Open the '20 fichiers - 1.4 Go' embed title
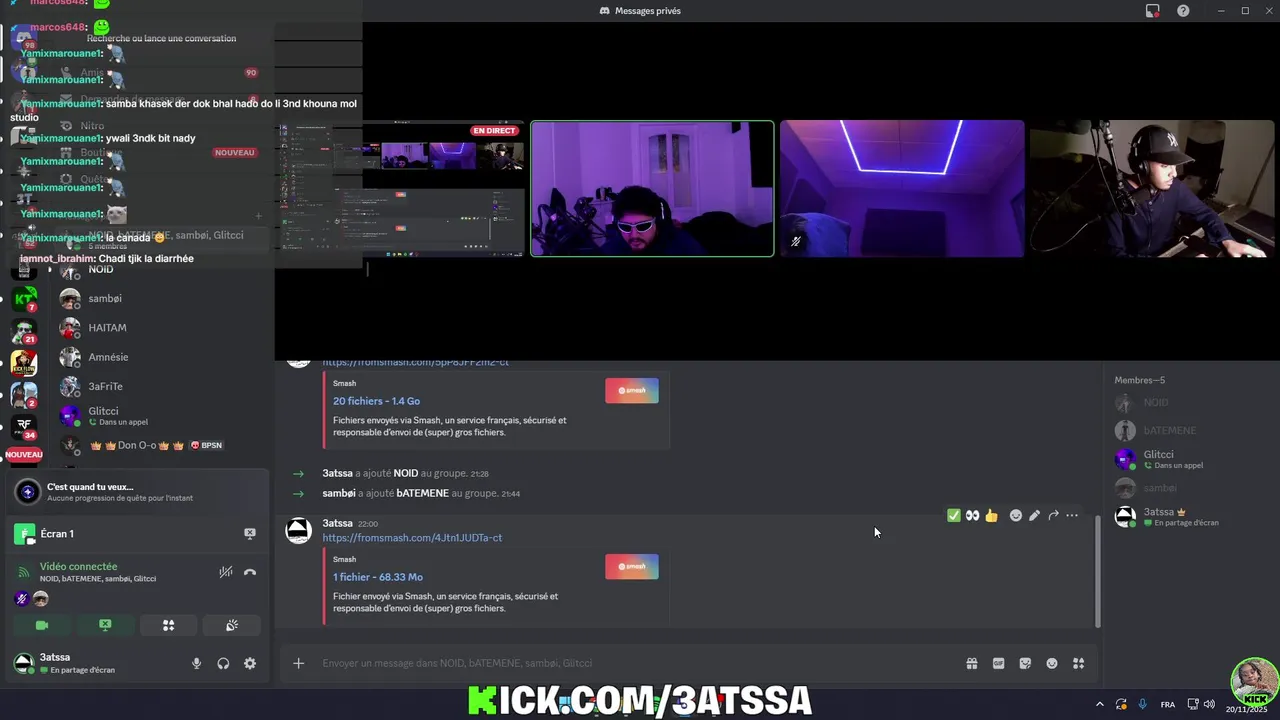This screenshot has height=720, width=1280. pyautogui.click(x=376, y=401)
